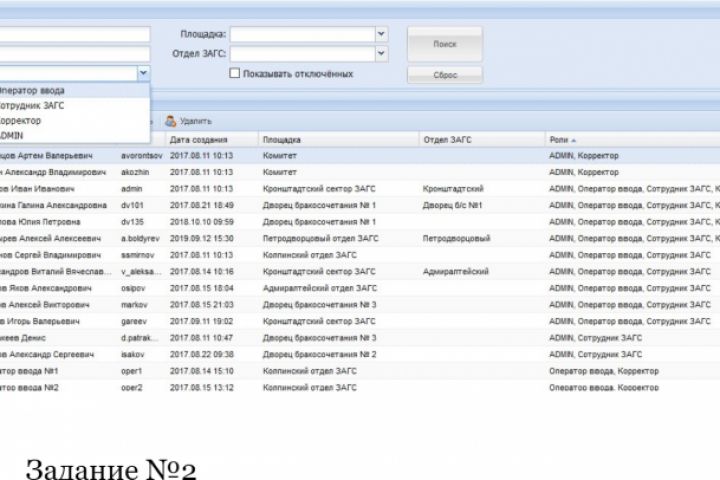The height and width of the screenshot is (480, 720).
Task: Focus the Отдел ЗАГС input field
Action: pyautogui.click(x=303, y=54)
